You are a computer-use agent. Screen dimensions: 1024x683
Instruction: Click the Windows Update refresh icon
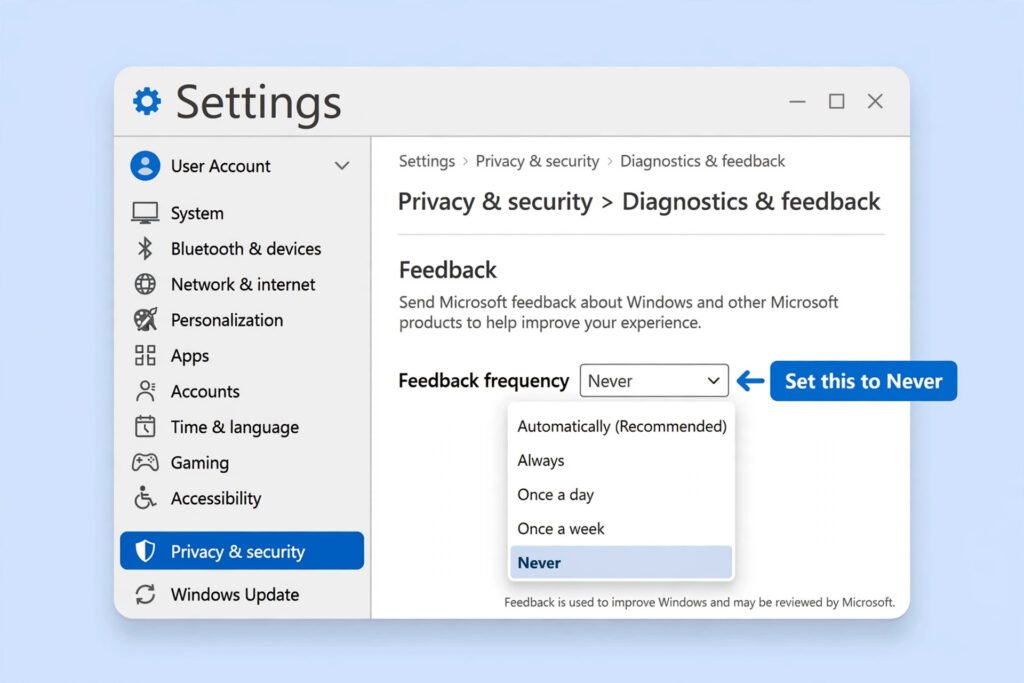[x=145, y=594]
